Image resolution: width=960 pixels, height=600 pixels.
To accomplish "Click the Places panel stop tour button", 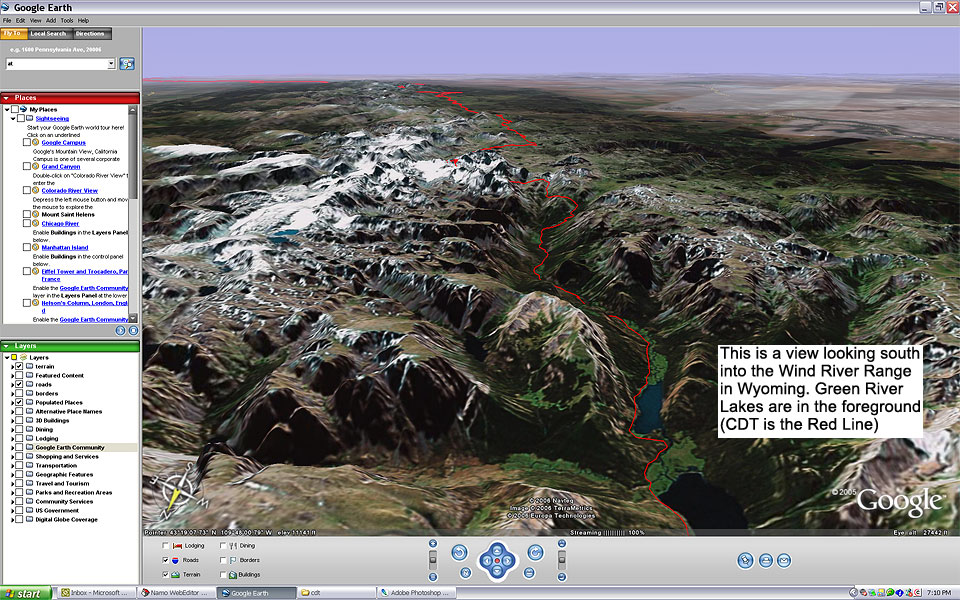I will [133, 331].
